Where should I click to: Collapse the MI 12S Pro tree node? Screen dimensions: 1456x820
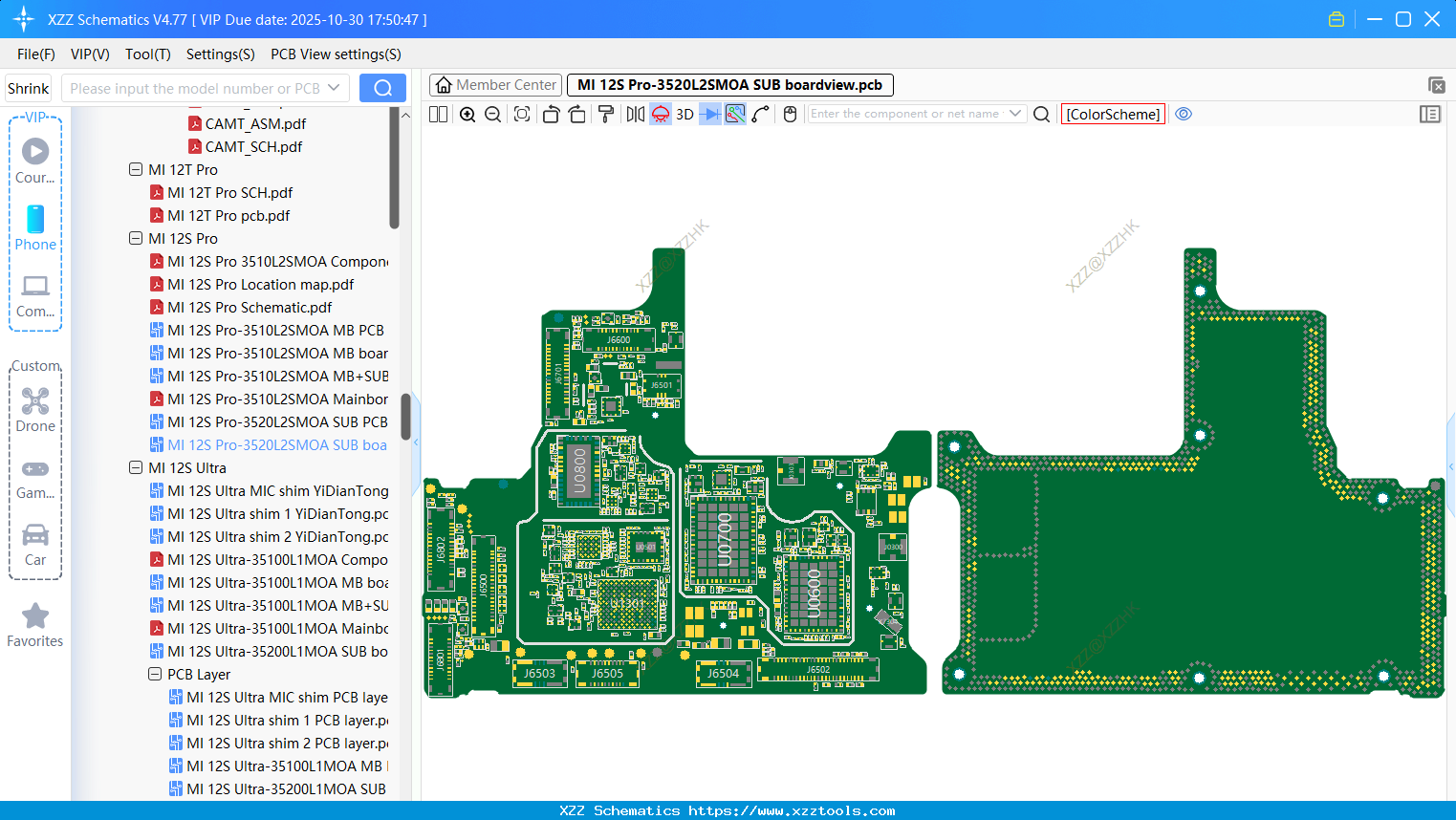point(136,238)
